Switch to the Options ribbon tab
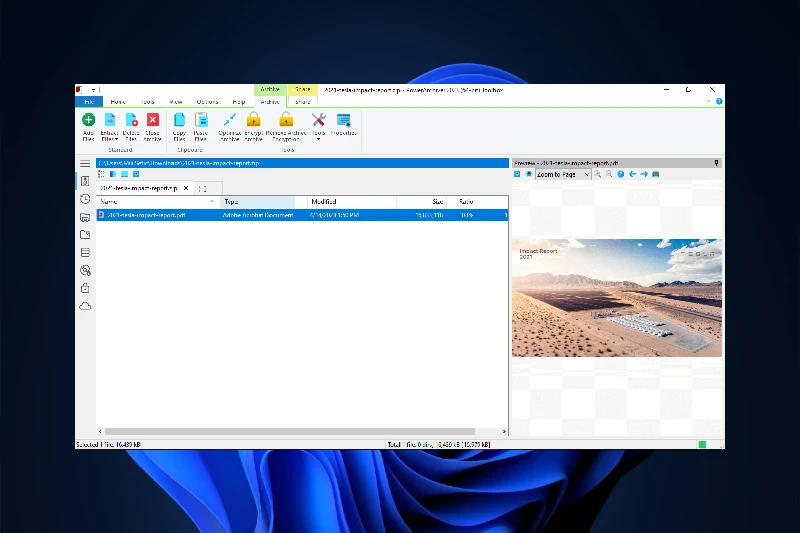Image resolution: width=800 pixels, height=533 pixels. (207, 101)
